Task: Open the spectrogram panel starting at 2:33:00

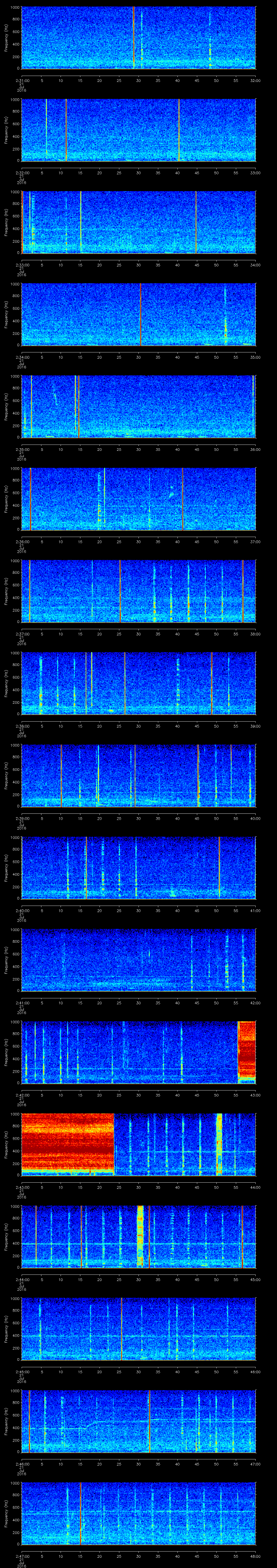Action: pyautogui.click(x=138, y=222)
